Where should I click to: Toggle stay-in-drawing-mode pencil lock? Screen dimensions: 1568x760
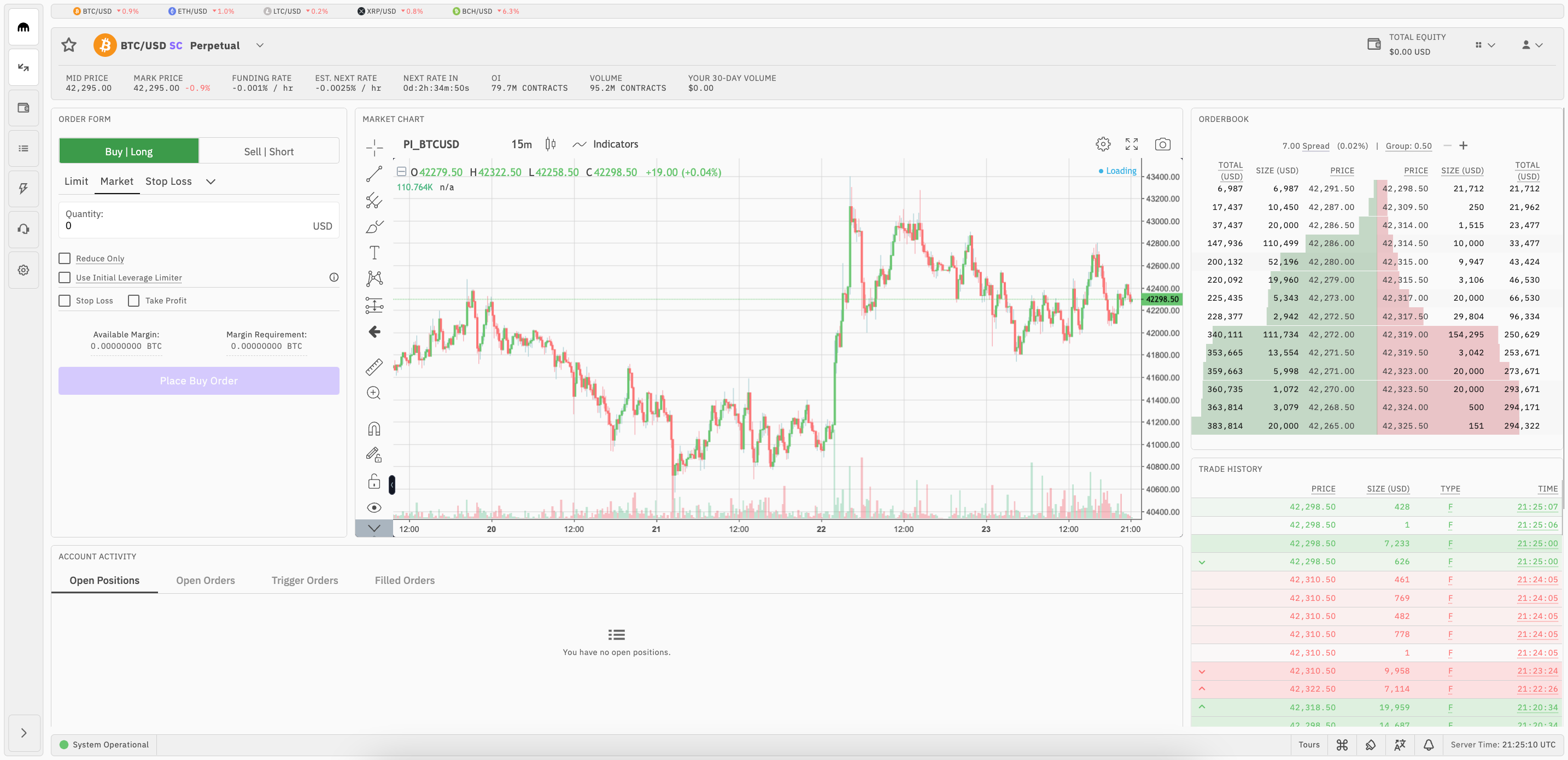pos(375,455)
